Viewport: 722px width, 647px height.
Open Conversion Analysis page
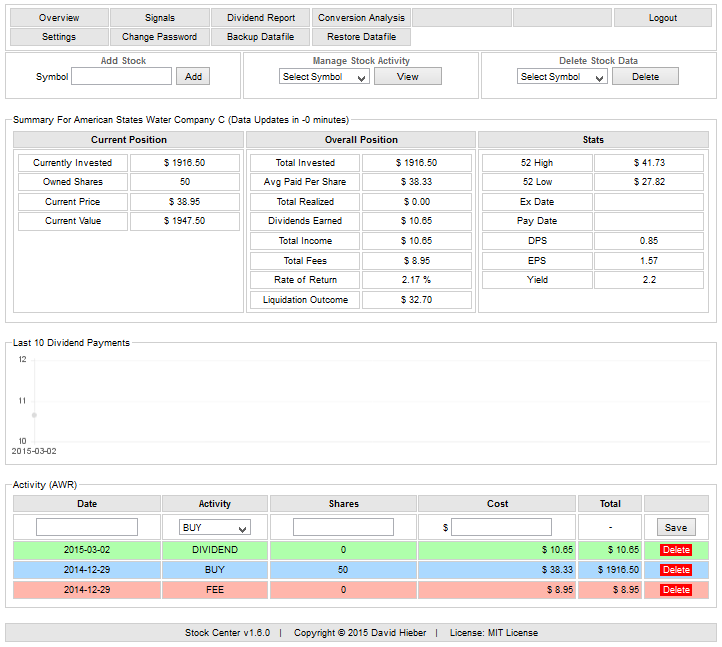click(x=361, y=18)
